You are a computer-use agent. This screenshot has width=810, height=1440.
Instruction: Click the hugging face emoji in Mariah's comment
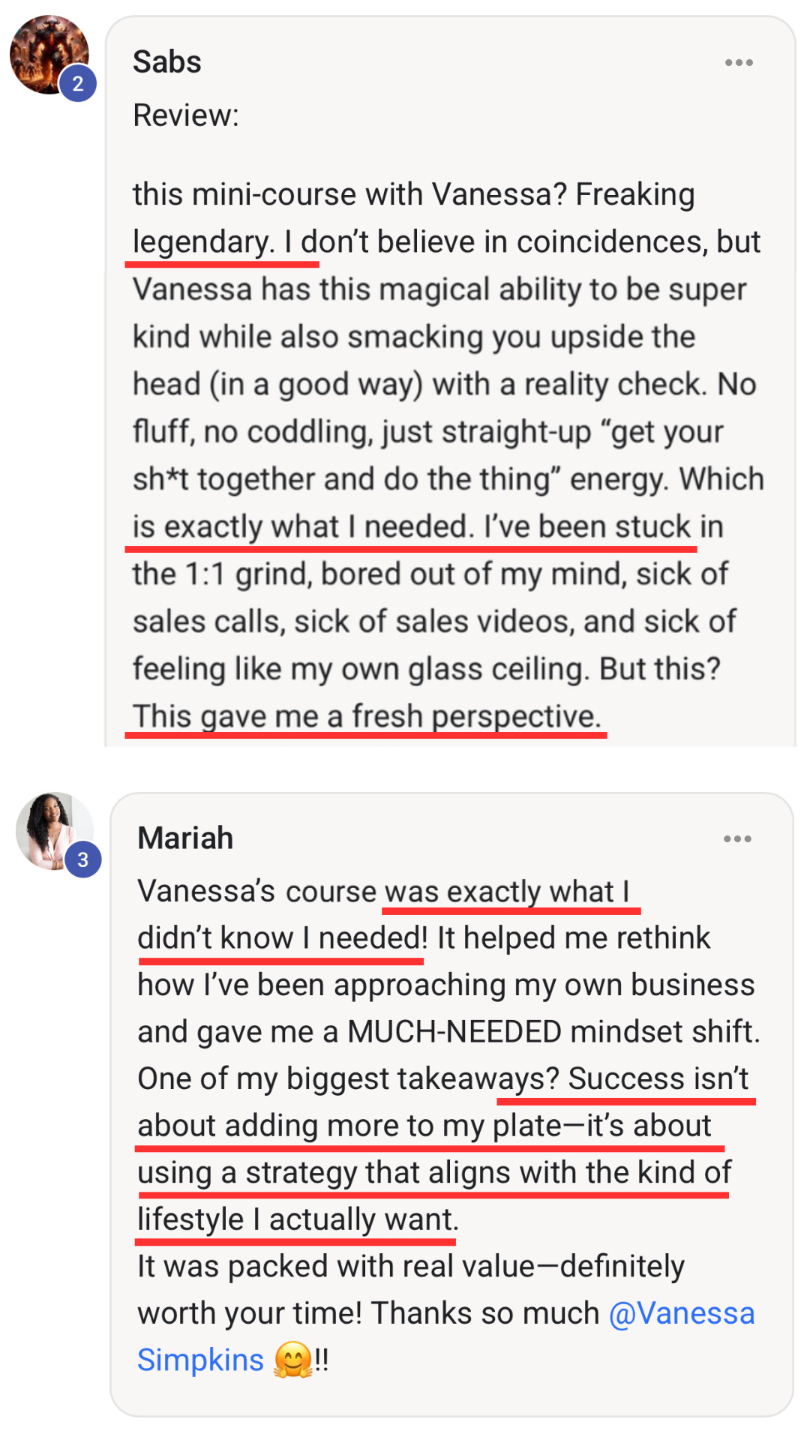pyautogui.click(x=292, y=1361)
